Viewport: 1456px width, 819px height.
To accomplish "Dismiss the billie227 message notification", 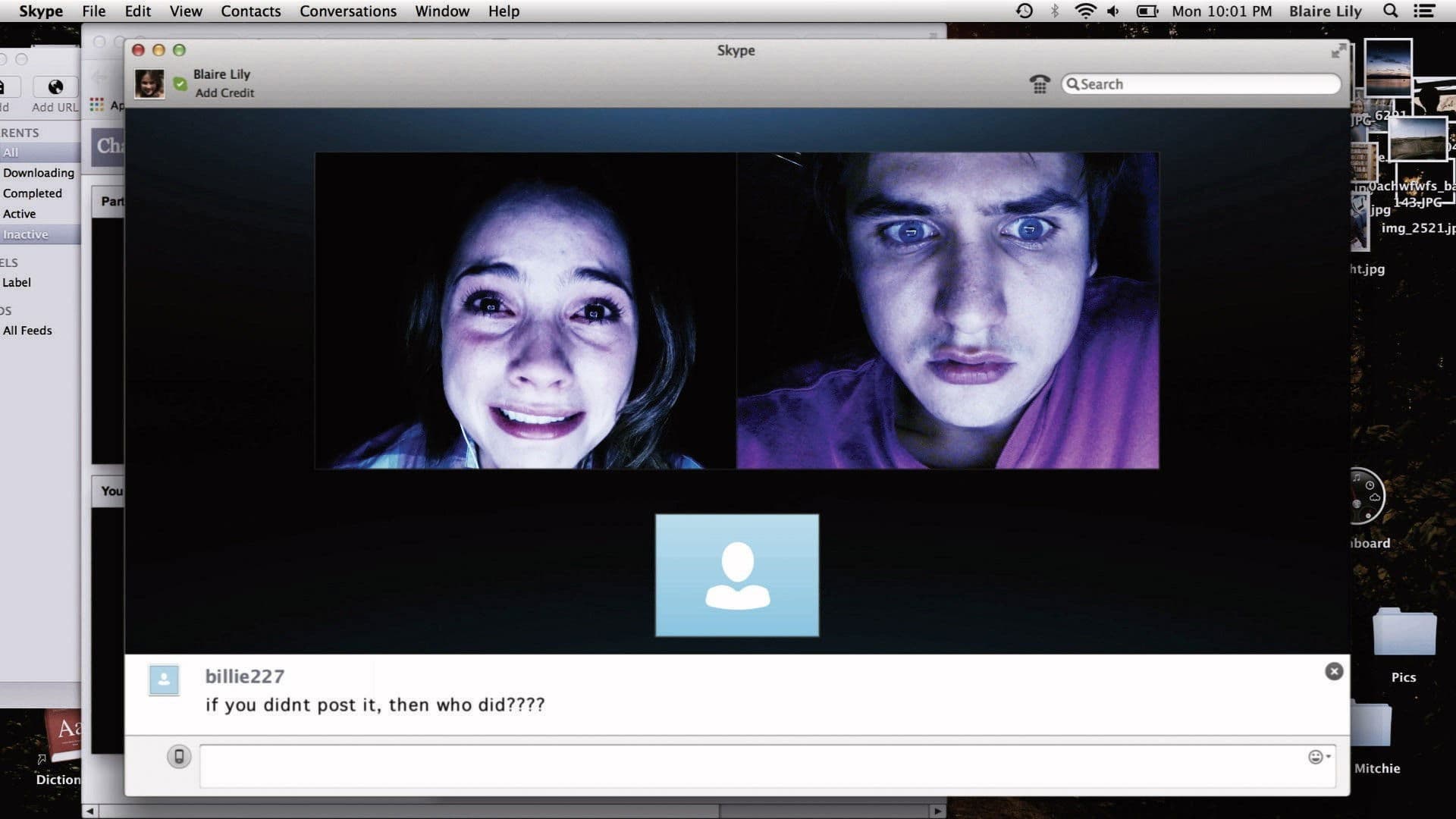I will click(x=1333, y=671).
